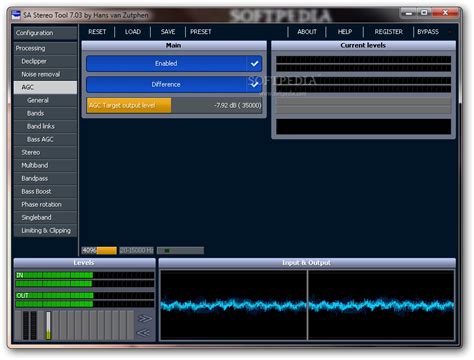Click SAVE in the top bar

point(168,32)
